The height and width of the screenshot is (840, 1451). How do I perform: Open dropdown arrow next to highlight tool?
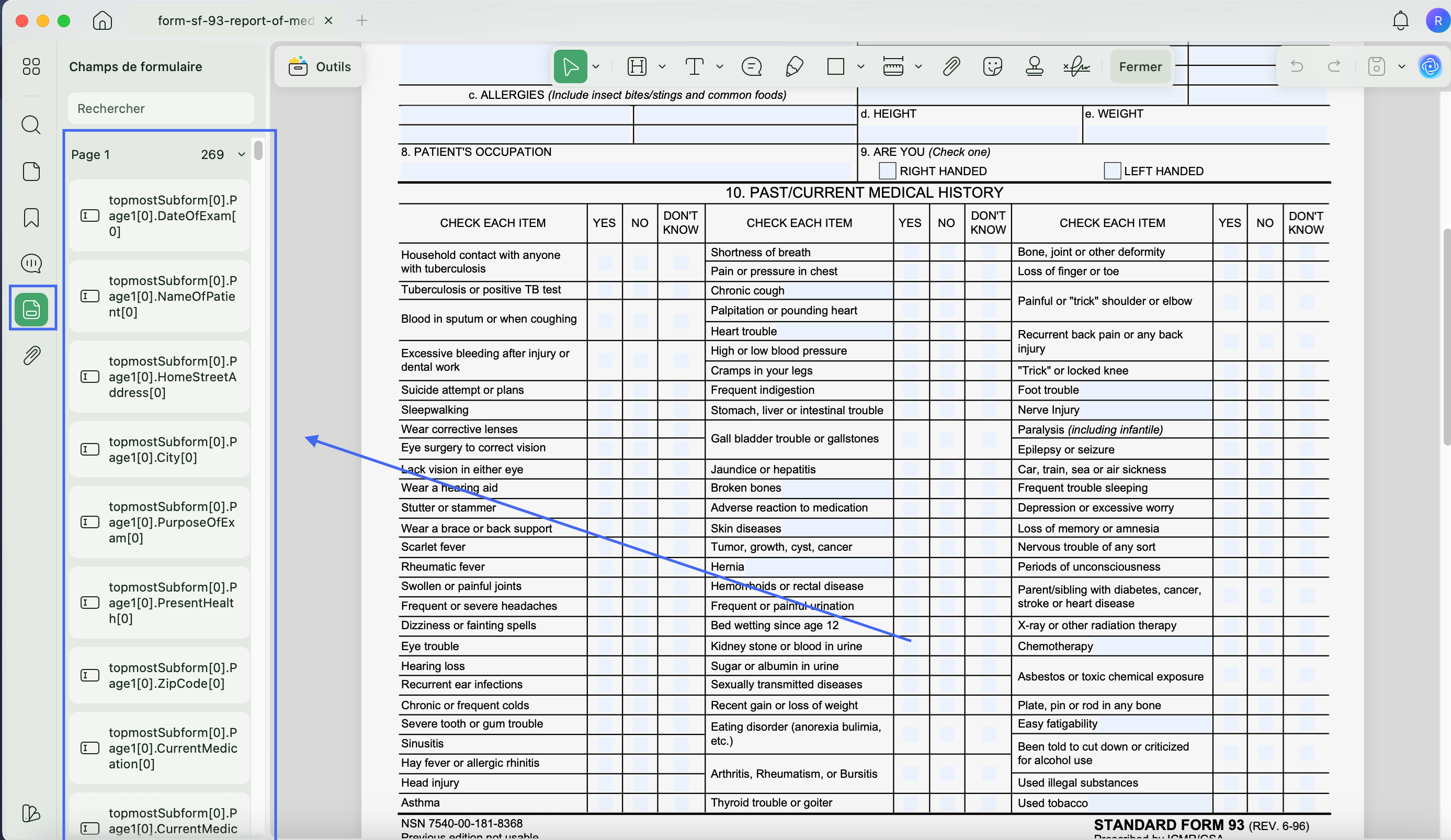pos(662,66)
